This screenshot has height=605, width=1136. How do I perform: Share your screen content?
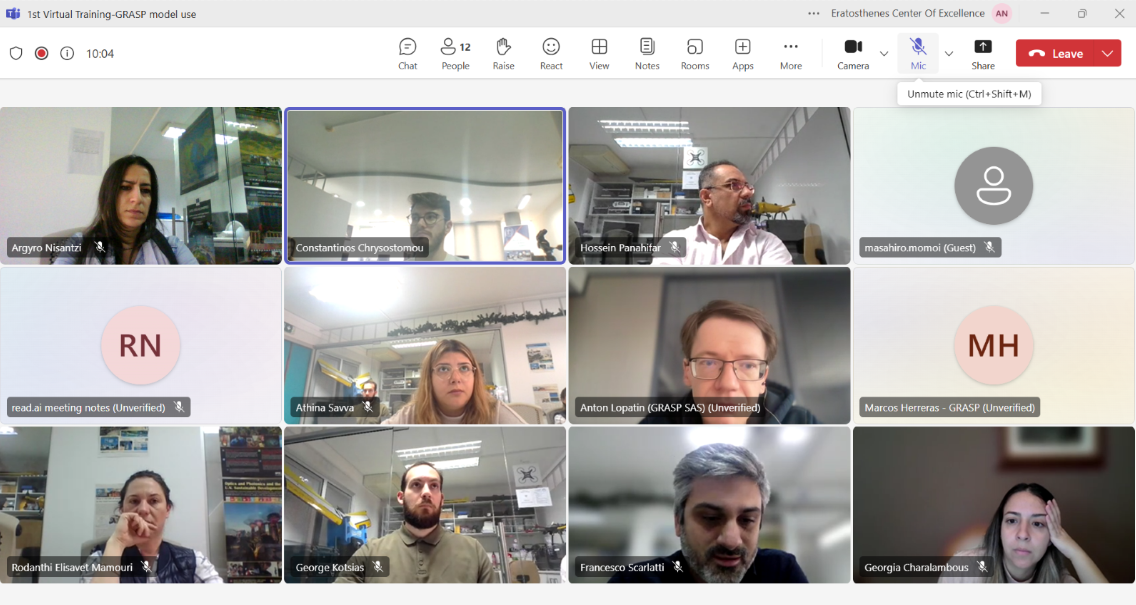(x=983, y=53)
